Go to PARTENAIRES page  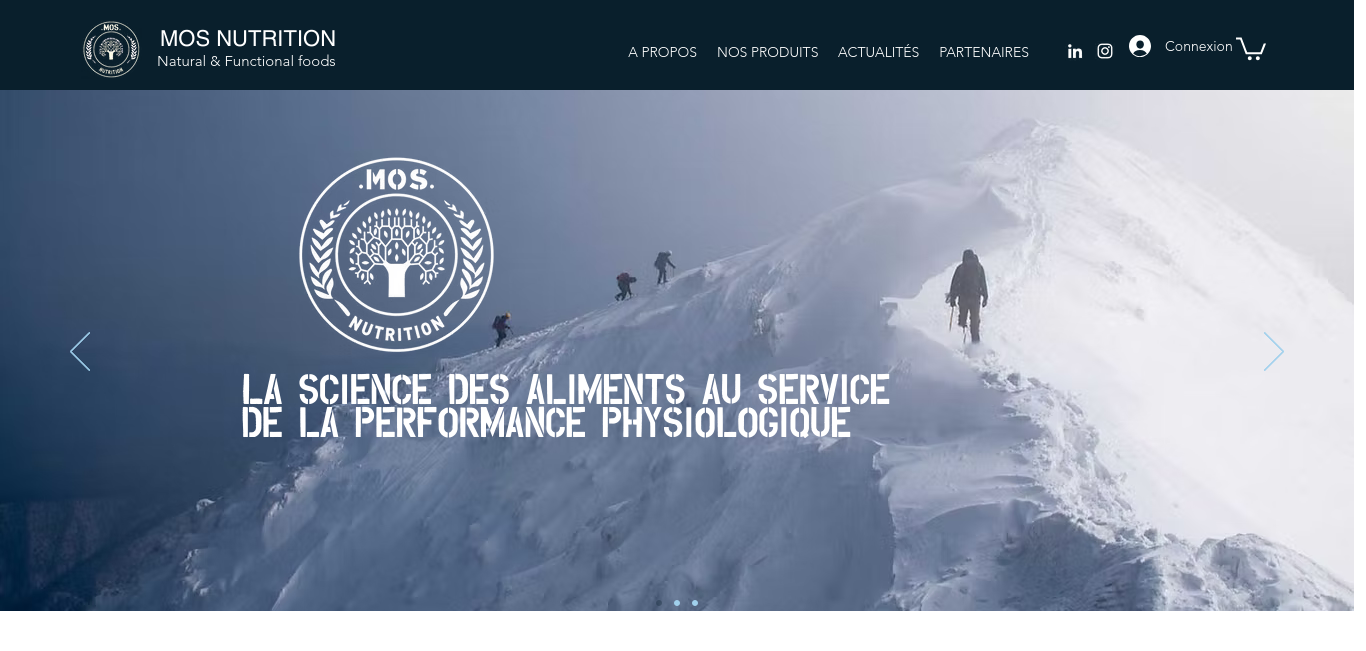tap(984, 52)
